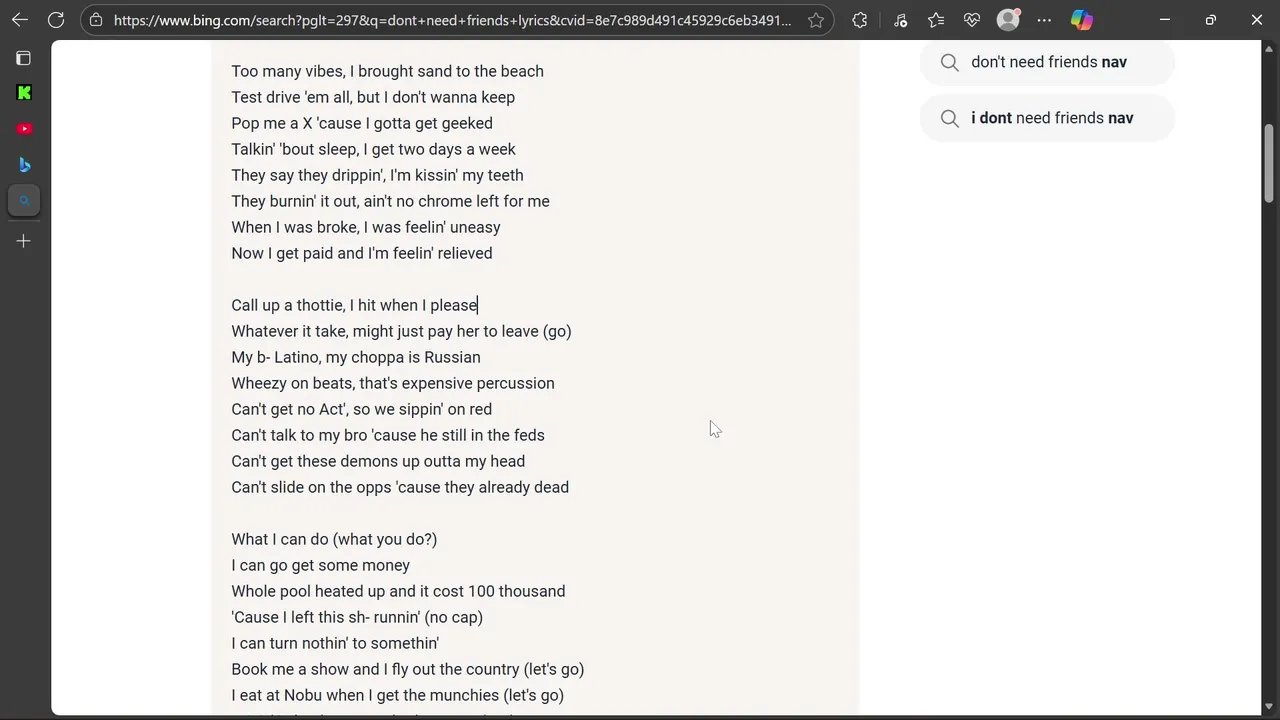The width and height of the screenshot is (1280, 720).
Task: Minimize the browser window
Action: (x=1165, y=20)
